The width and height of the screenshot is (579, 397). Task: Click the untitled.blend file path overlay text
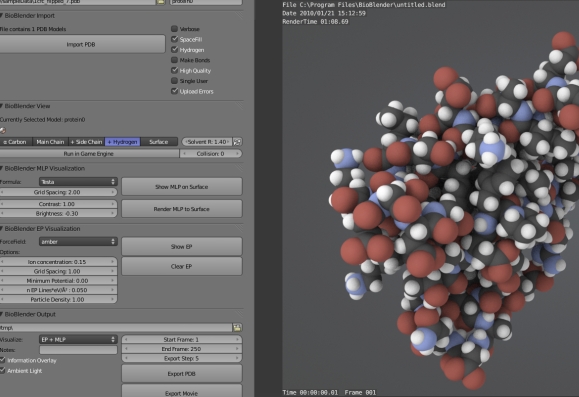(364, 5)
